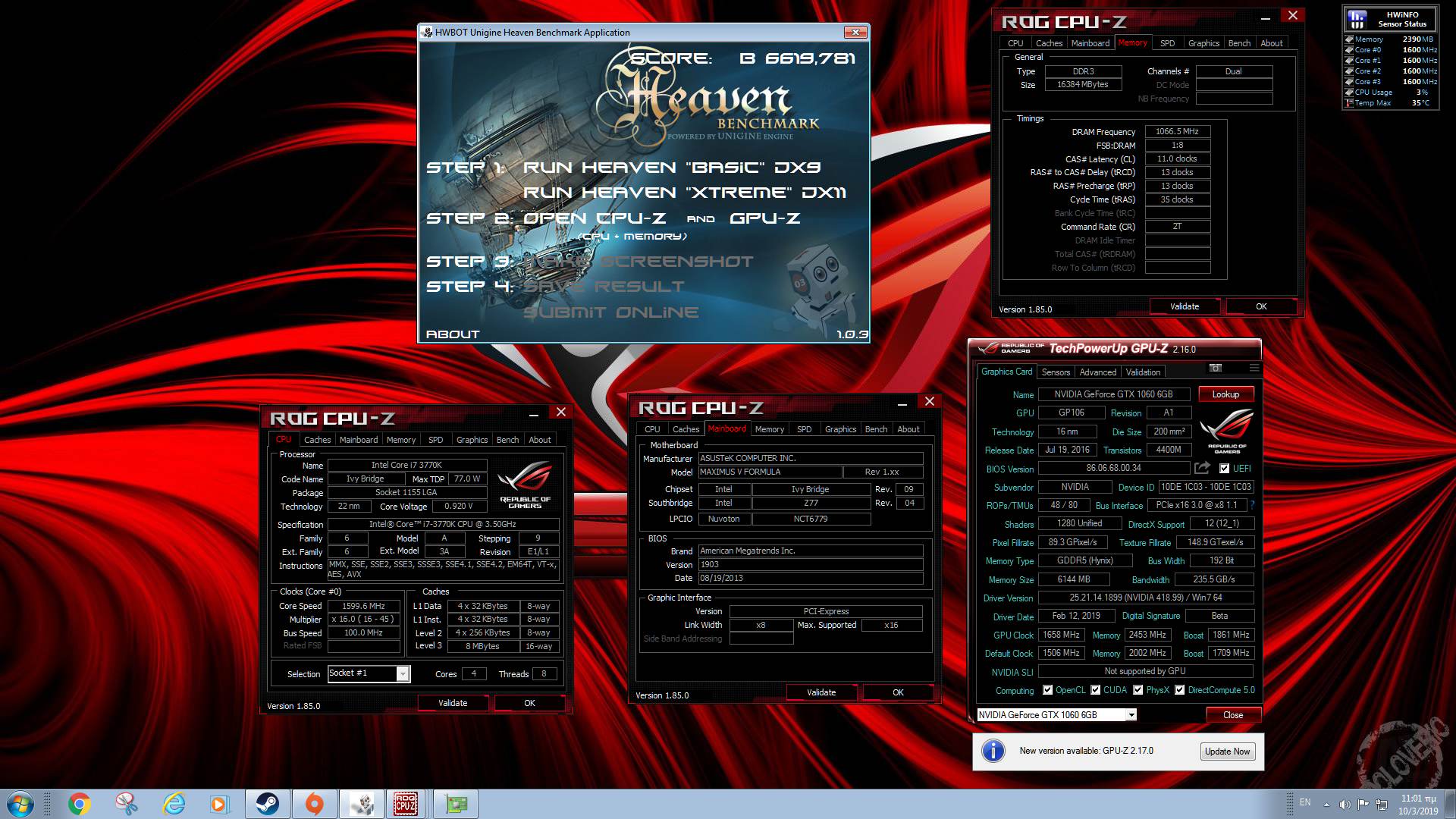Click the BIOS export share icon in GPU-Z
Image resolution: width=1456 pixels, height=819 pixels.
[1202, 468]
